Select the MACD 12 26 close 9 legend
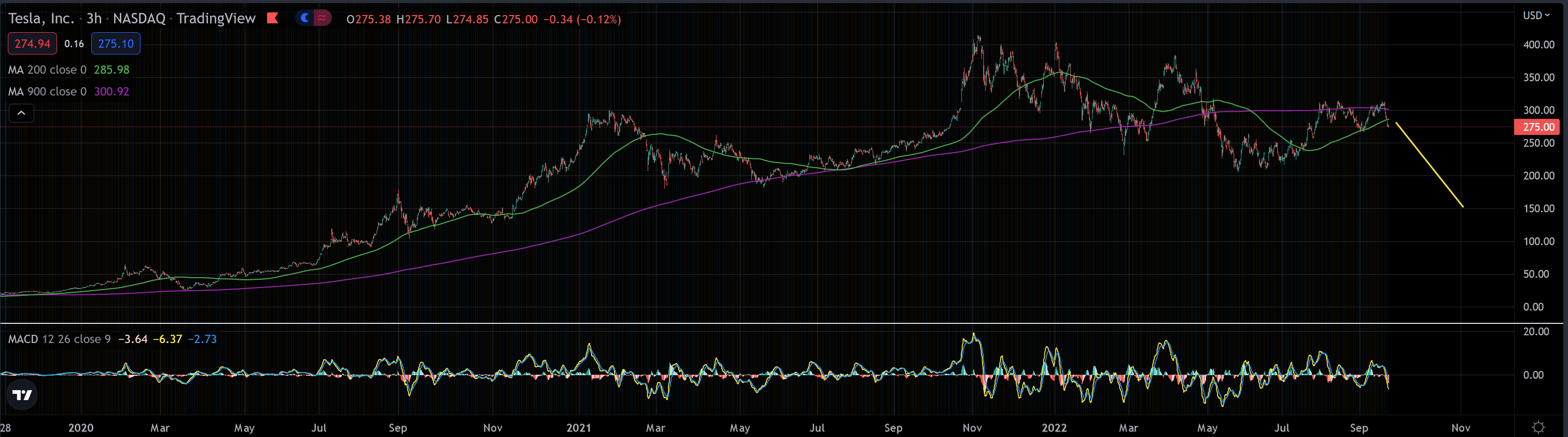This screenshot has width=1568, height=437. click(x=59, y=339)
